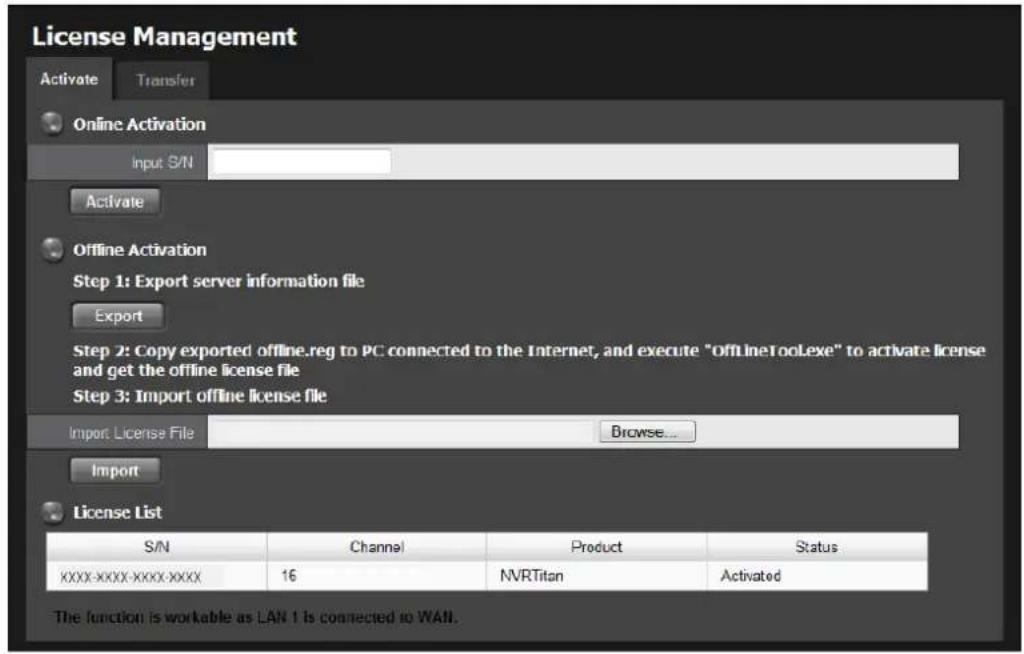This screenshot has height=654, width=1024.
Task: Click the Channel column header
Action: (x=377, y=547)
